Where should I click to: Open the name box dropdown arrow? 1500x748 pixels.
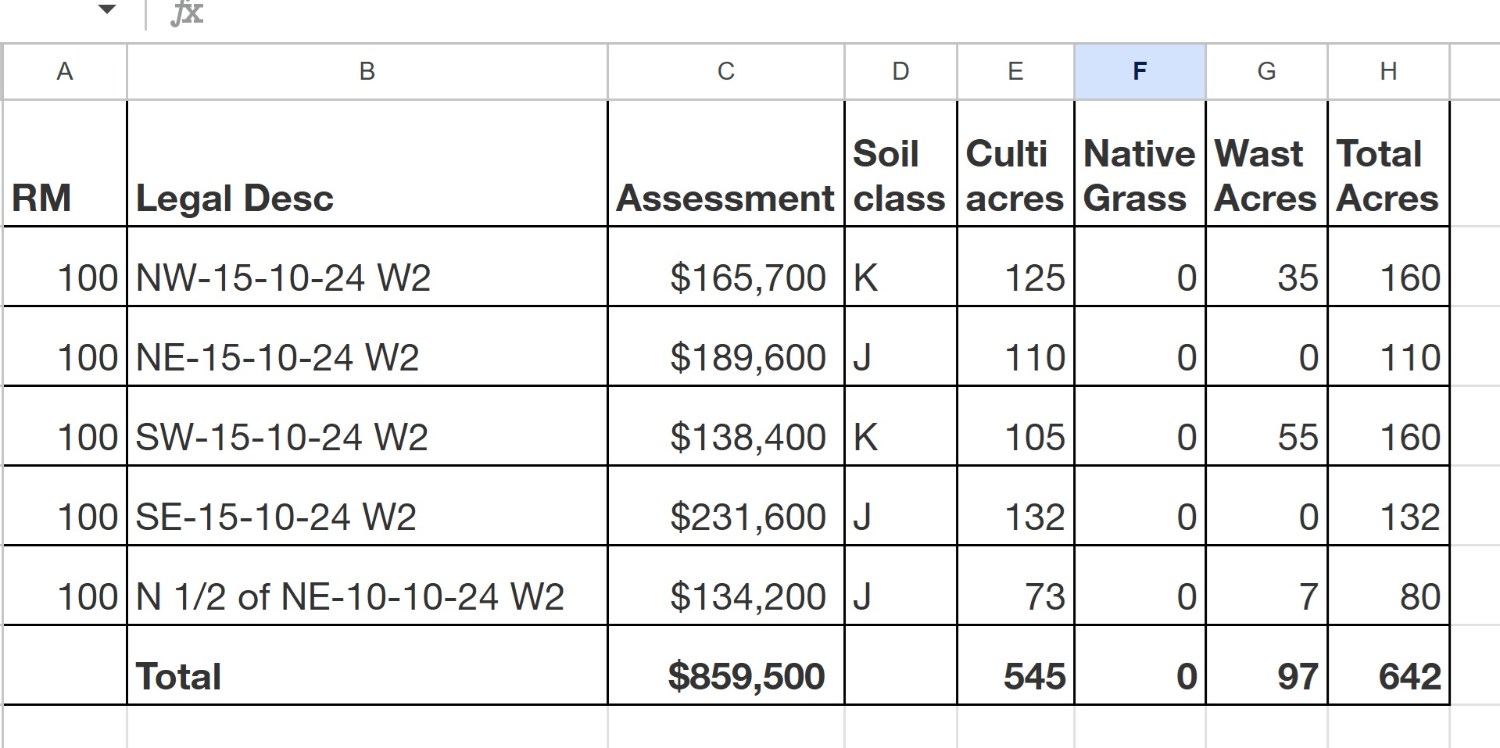point(106,11)
